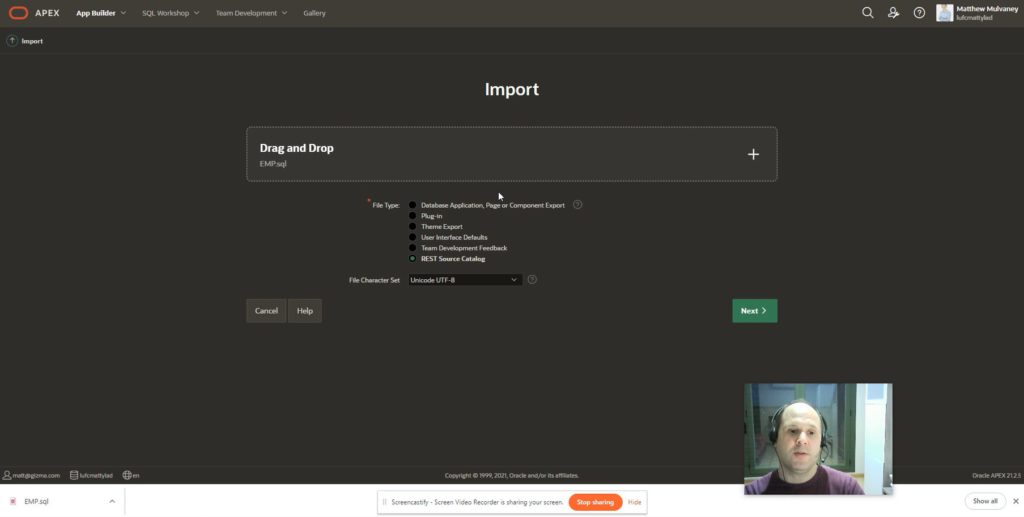Click the matt@gizma.com user icon
Image resolution: width=1024 pixels, height=517 pixels.
coord(7,475)
